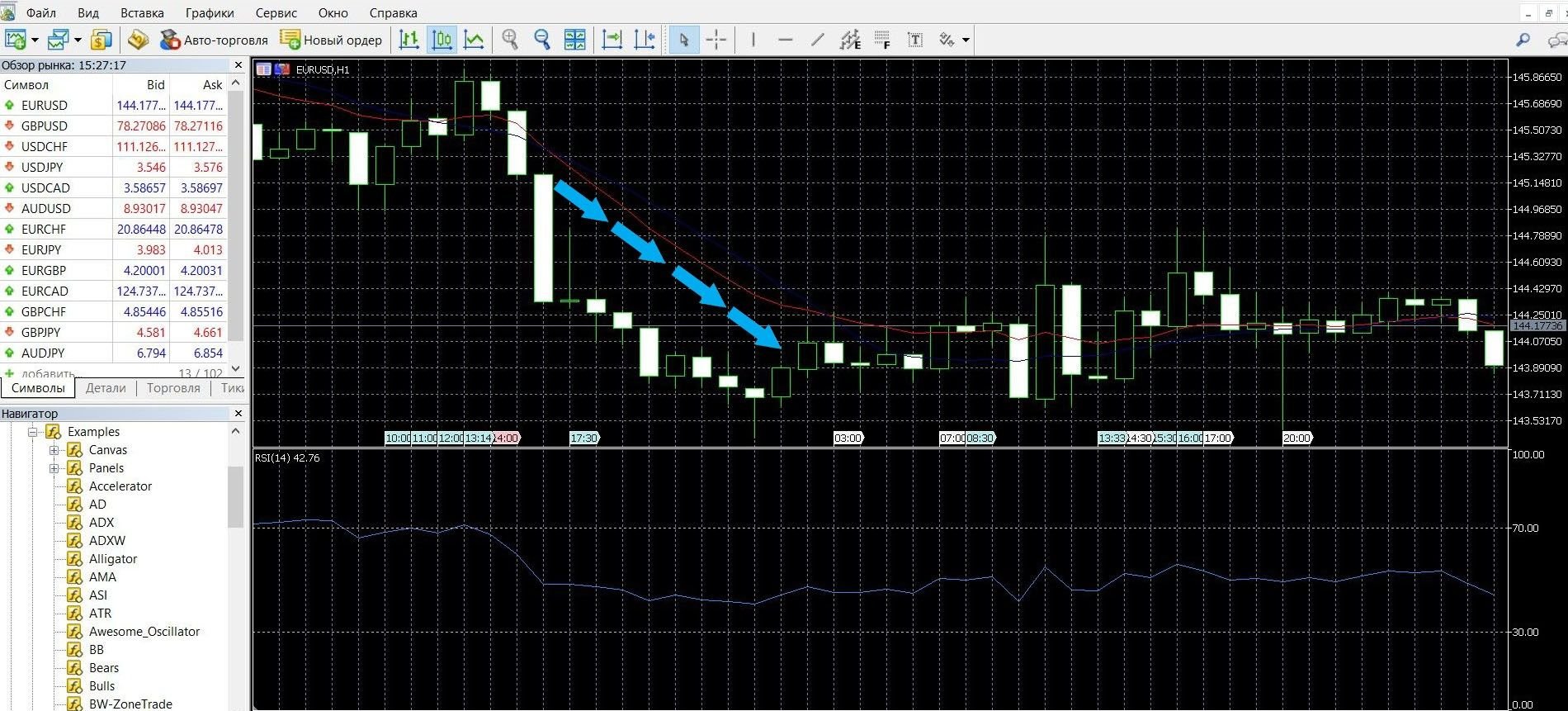Select the trendline drawing tool

pyautogui.click(x=817, y=40)
